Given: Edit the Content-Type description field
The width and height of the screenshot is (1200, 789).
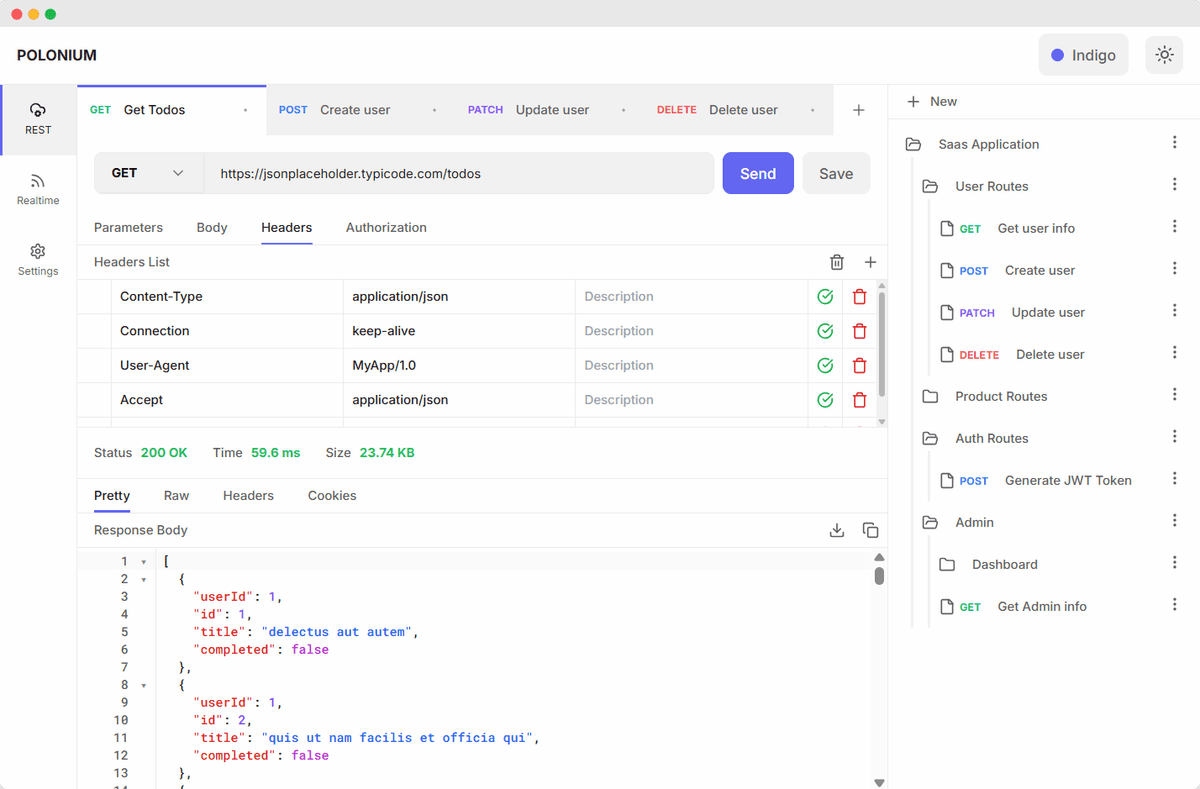Looking at the screenshot, I should click(691, 297).
